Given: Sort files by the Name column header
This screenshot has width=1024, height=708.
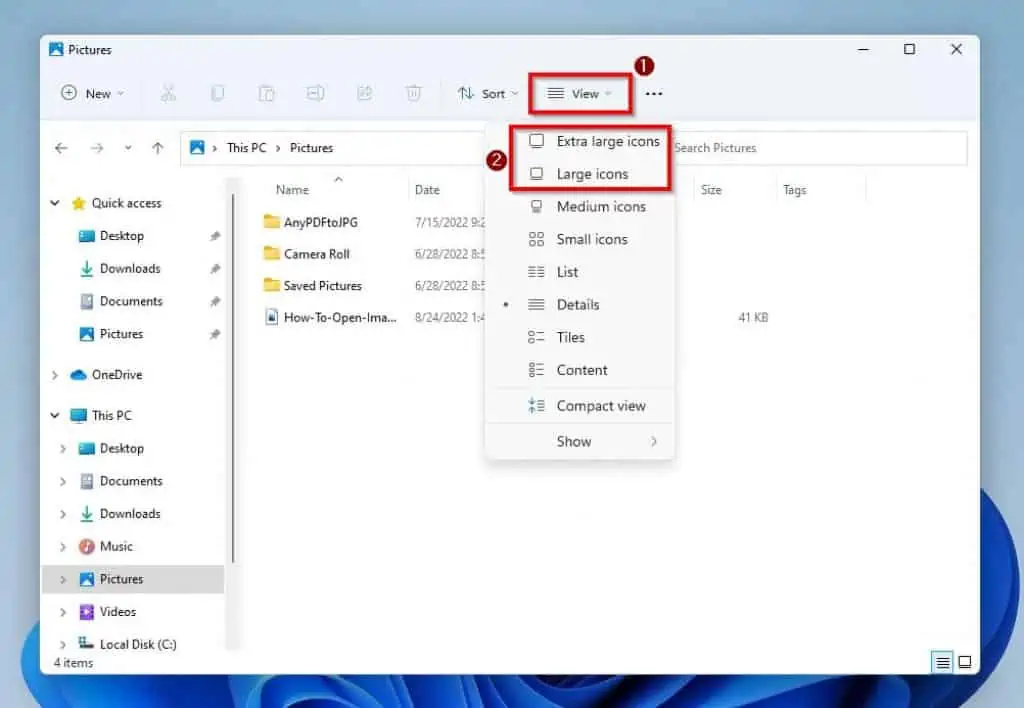Looking at the screenshot, I should click(x=292, y=190).
